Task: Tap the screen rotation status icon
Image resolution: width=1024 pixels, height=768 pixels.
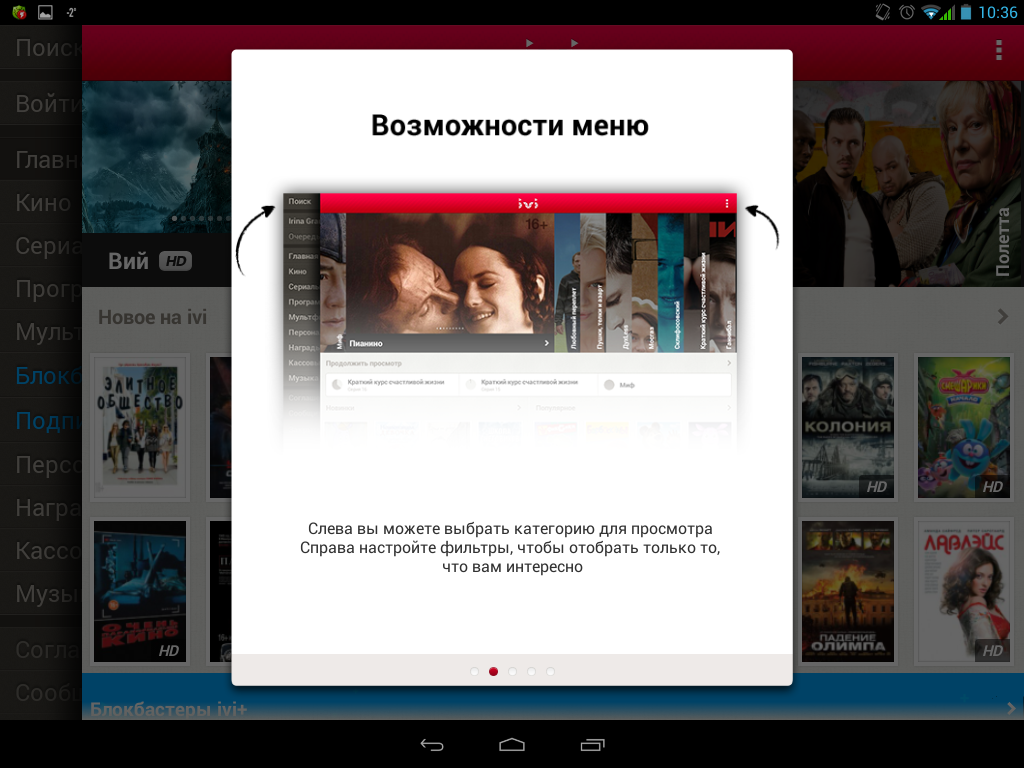Action: pos(883,12)
